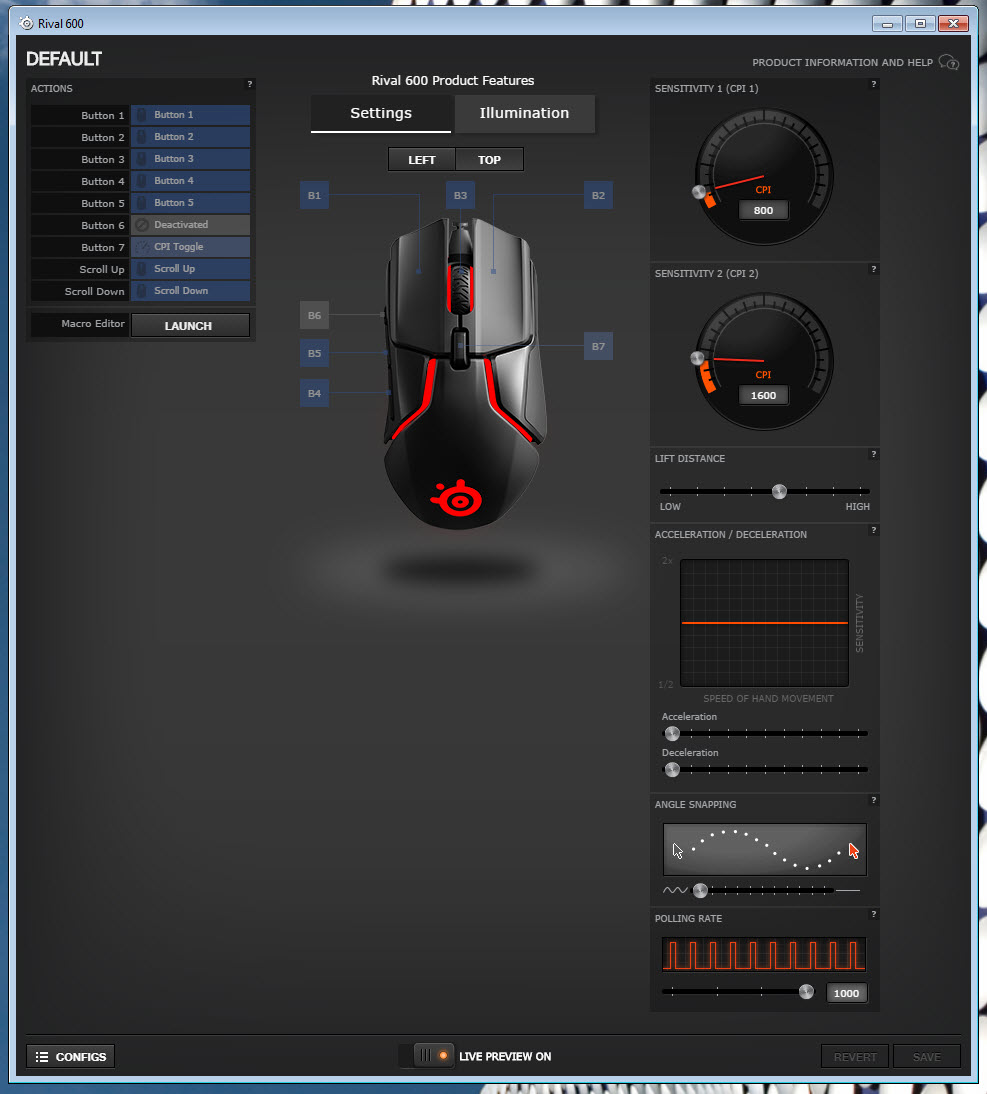Click the 'Macro Editor' label
This screenshot has width=987, height=1094.
click(93, 324)
